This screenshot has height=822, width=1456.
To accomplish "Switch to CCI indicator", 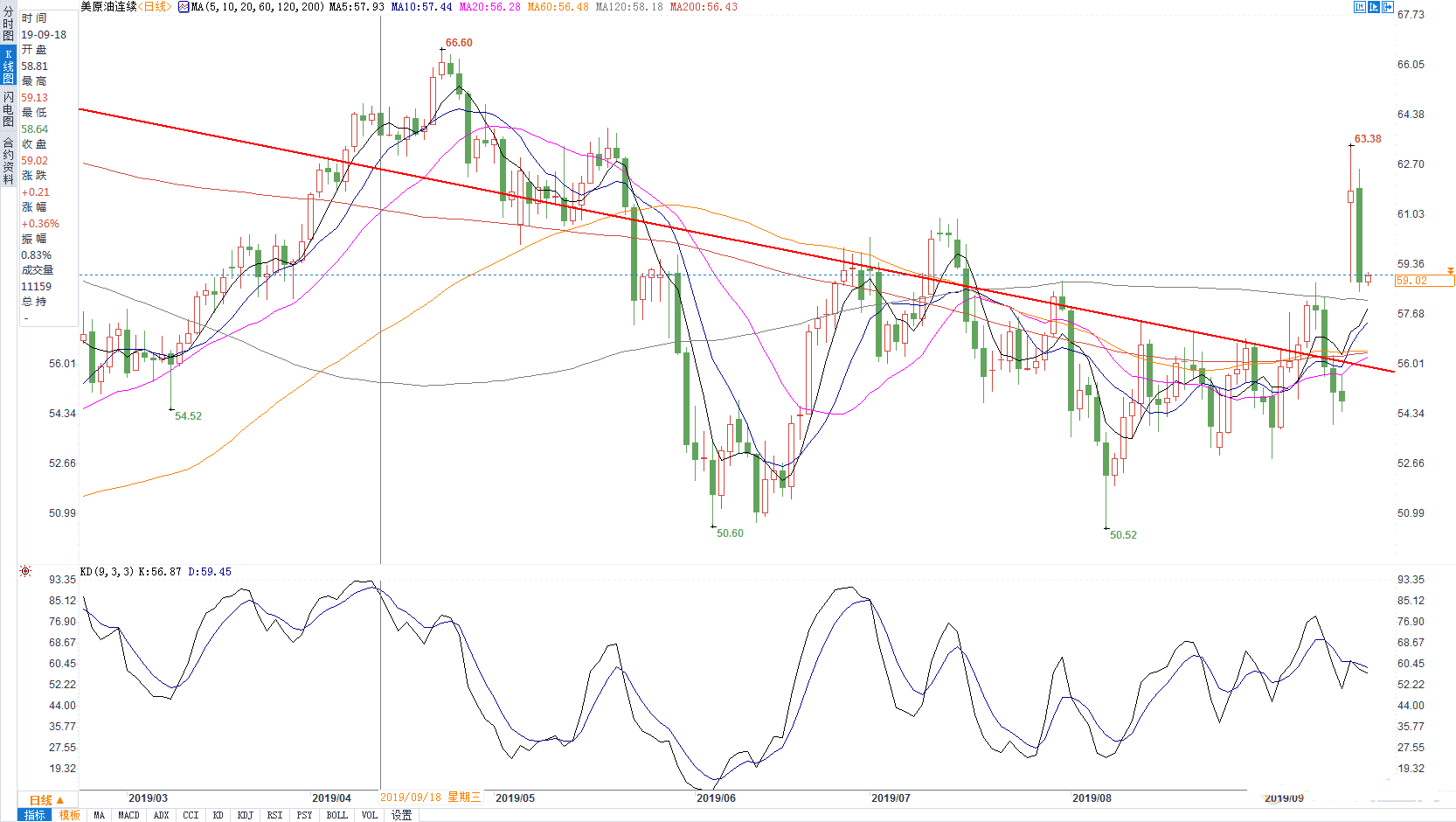I will (x=191, y=815).
